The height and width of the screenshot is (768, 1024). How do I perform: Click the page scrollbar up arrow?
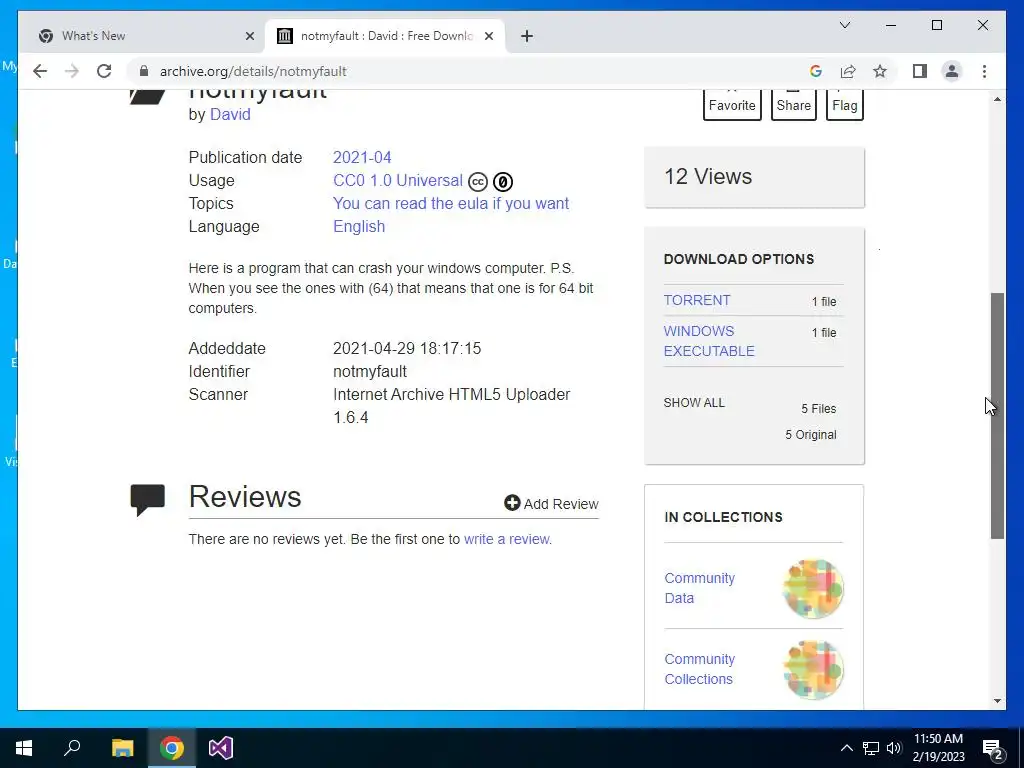997,99
